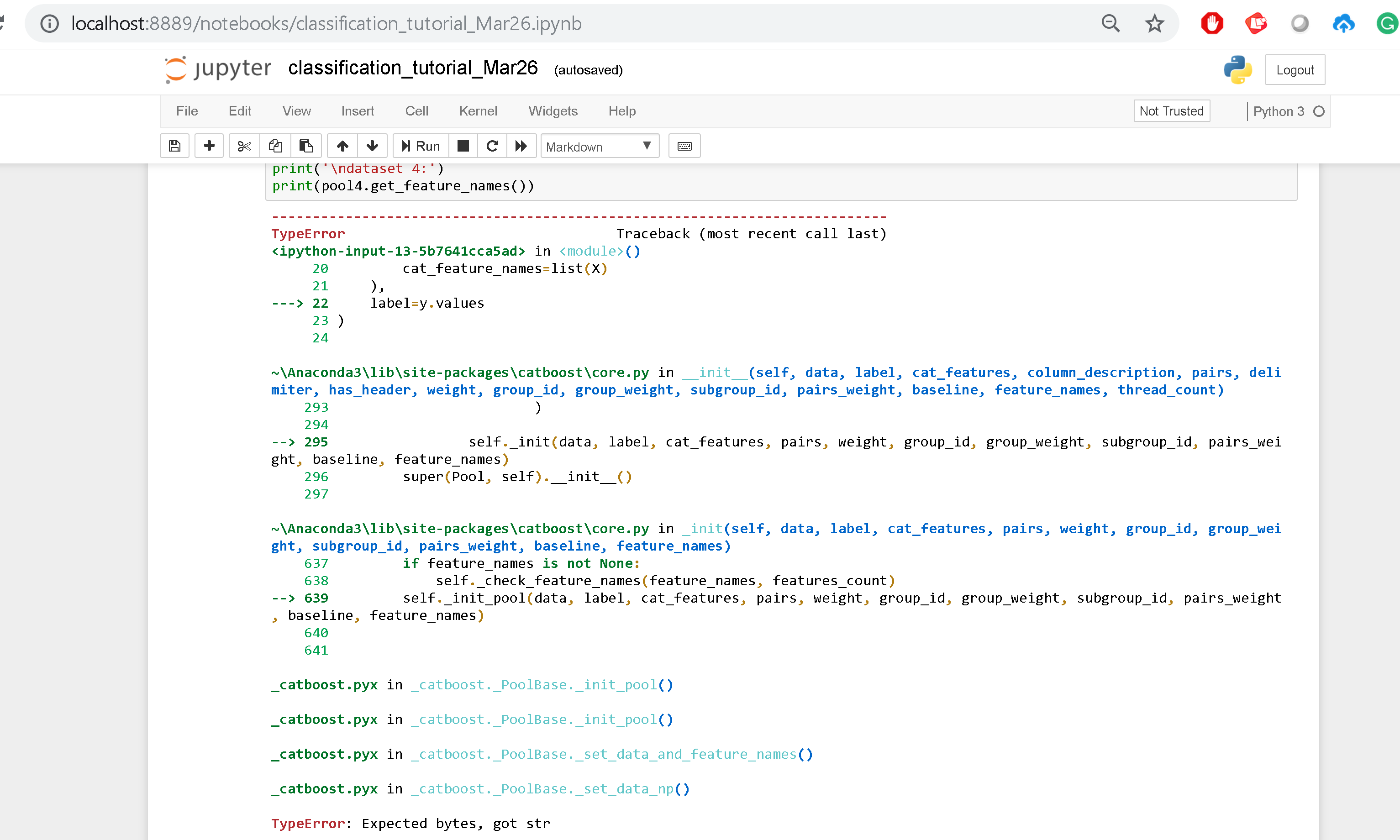The image size is (1400, 840).
Task: Copy the selected cell with copy icon
Action: pyautogui.click(x=276, y=146)
